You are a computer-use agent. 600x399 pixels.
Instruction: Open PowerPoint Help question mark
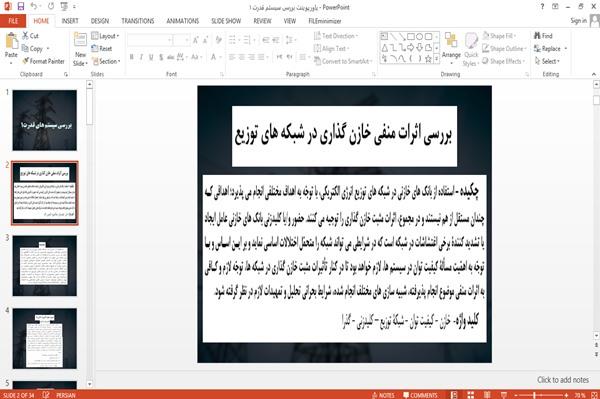click(x=542, y=7)
